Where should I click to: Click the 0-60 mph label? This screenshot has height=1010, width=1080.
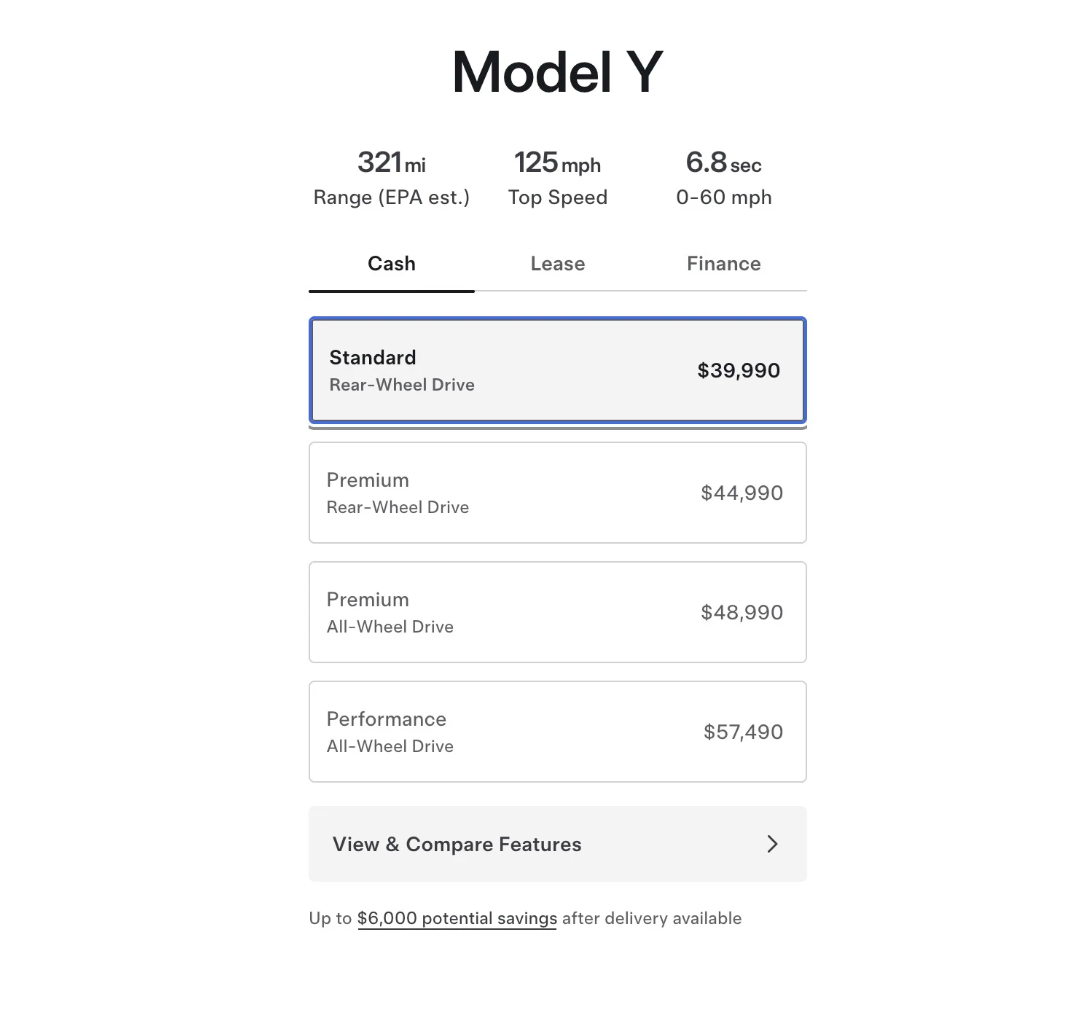pos(723,197)
